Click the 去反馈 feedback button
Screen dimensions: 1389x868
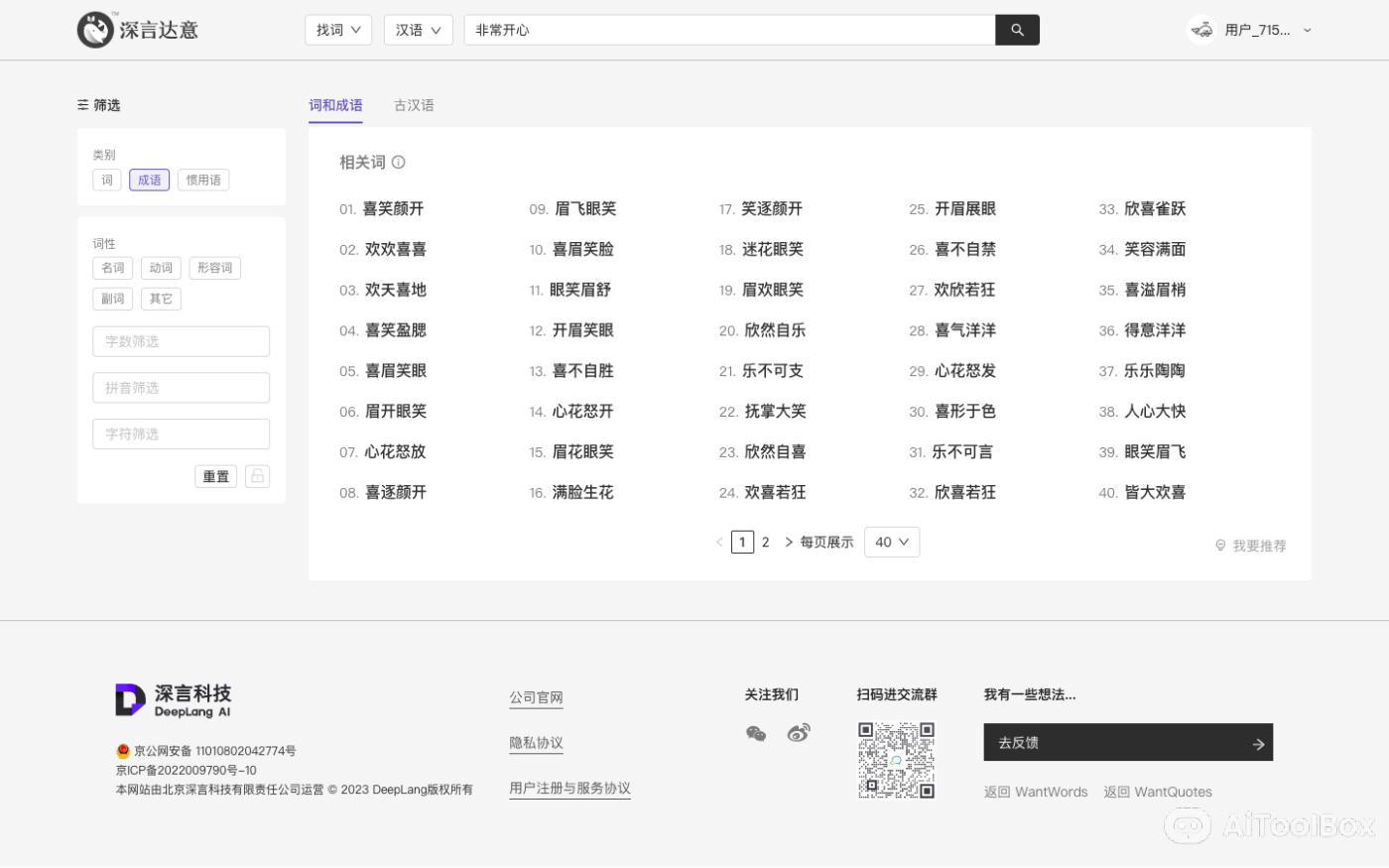1128,742
